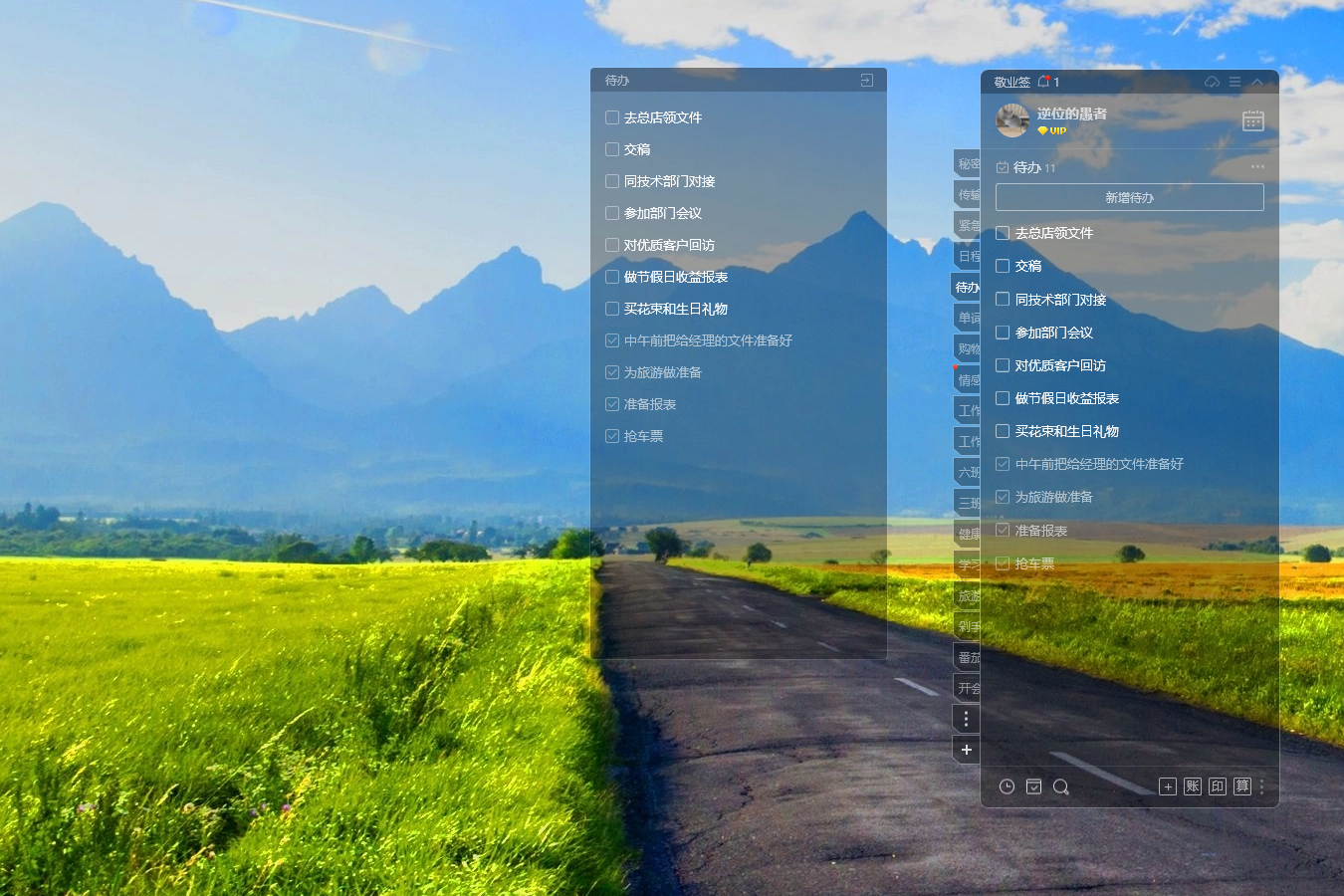Click the cloud sync icon
The image size is (1344, 896).
tap(1212, 82)
